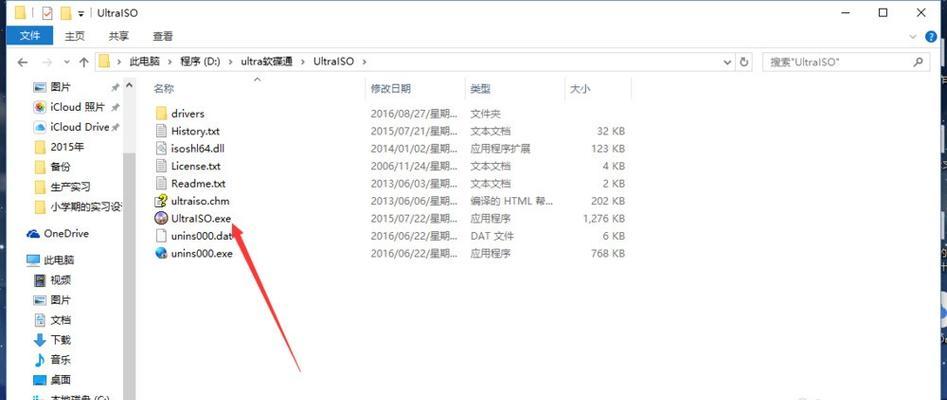
Task: Select the License.txt file icon
Action: (161, 166)
